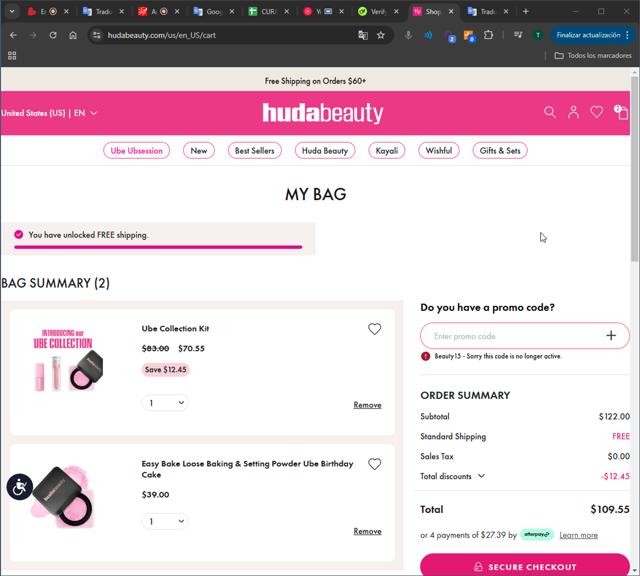Click the free shipping progress bar
Screen dimensions: 640x576
tap(158, 247)
